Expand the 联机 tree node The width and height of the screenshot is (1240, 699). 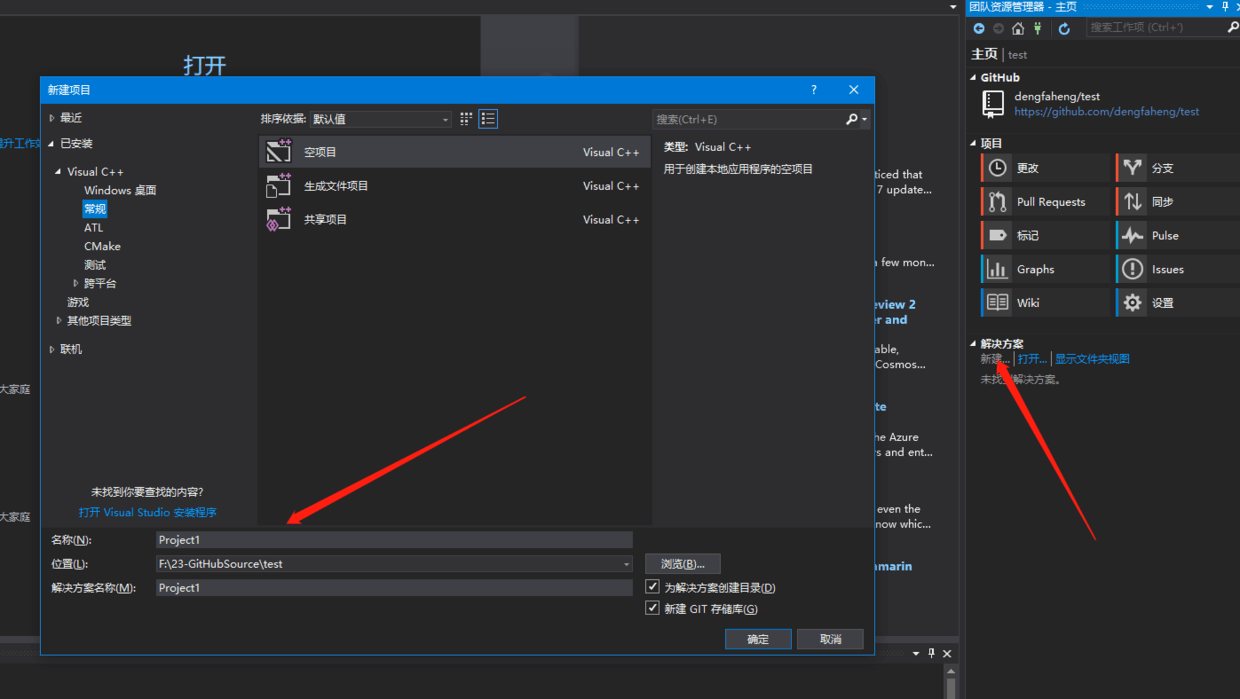coord(52,349)
